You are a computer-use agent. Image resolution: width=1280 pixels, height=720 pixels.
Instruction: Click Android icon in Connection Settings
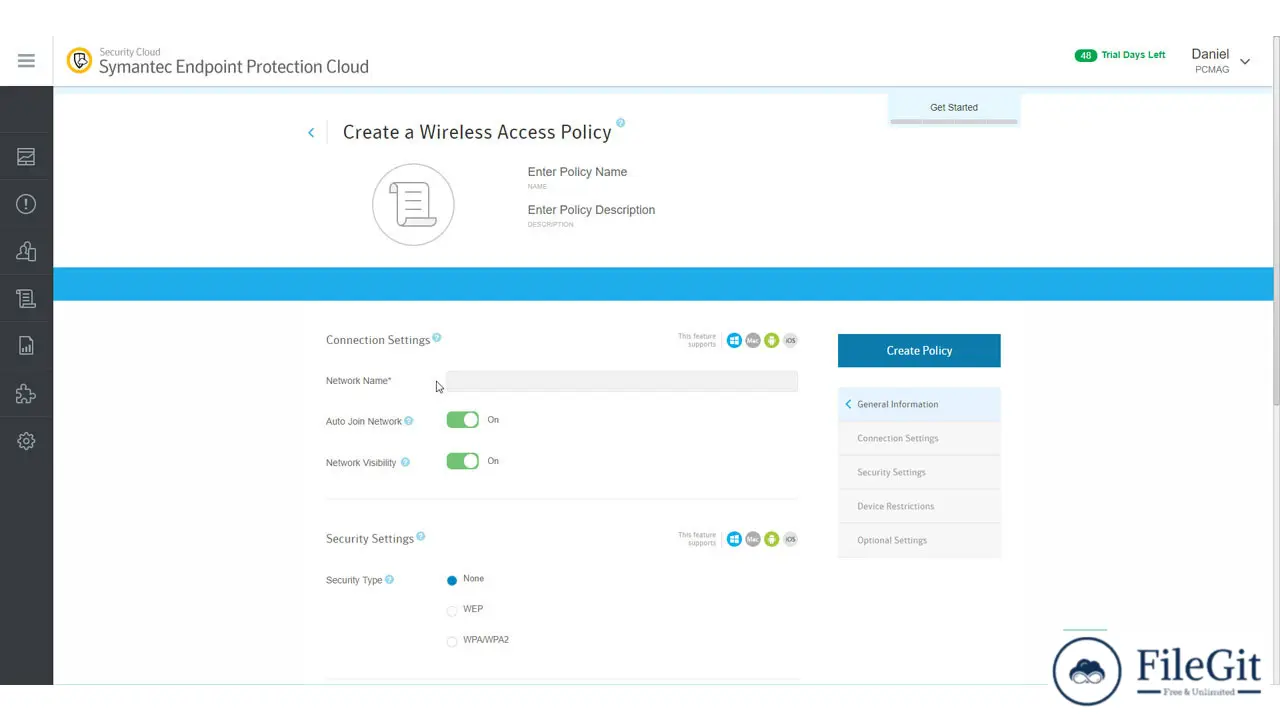771,340
